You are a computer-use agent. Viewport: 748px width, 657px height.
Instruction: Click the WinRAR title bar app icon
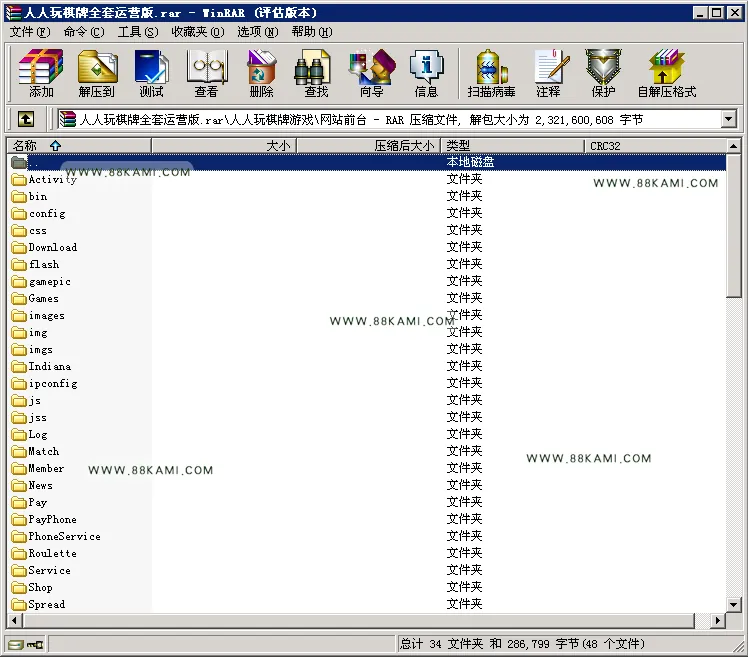tap(13, 12)
